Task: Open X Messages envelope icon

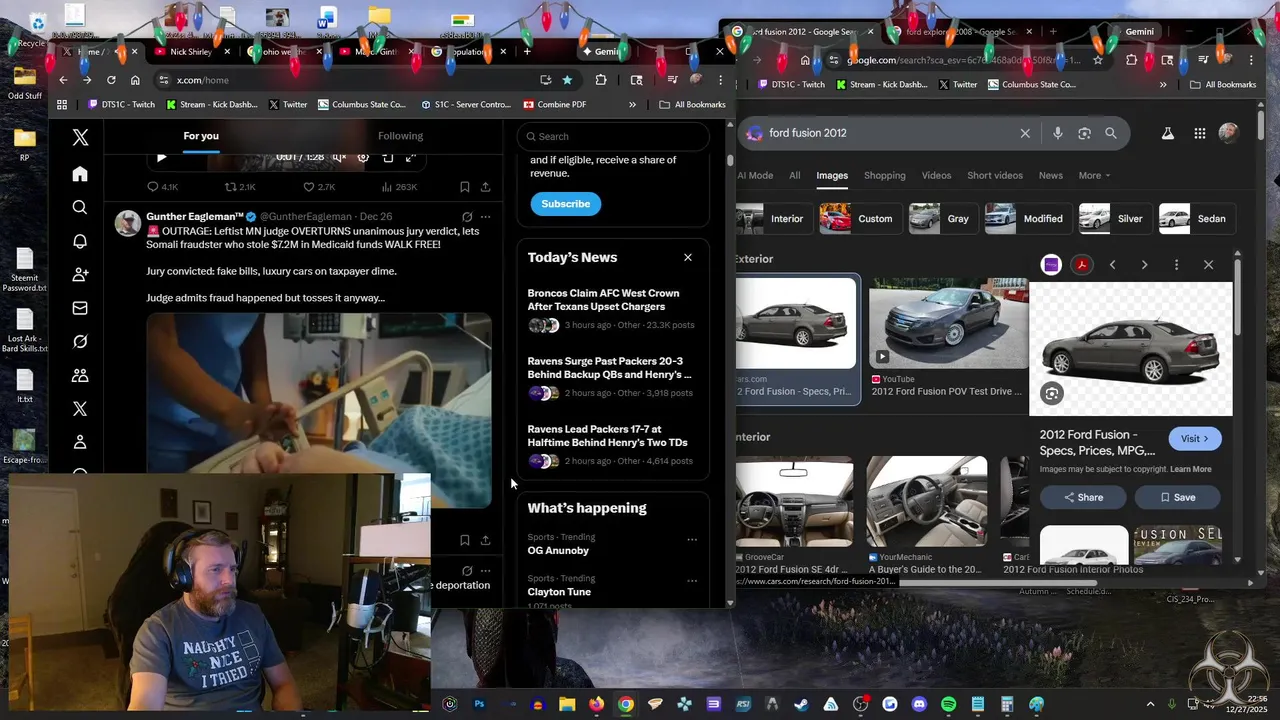Action: (80, 308)
